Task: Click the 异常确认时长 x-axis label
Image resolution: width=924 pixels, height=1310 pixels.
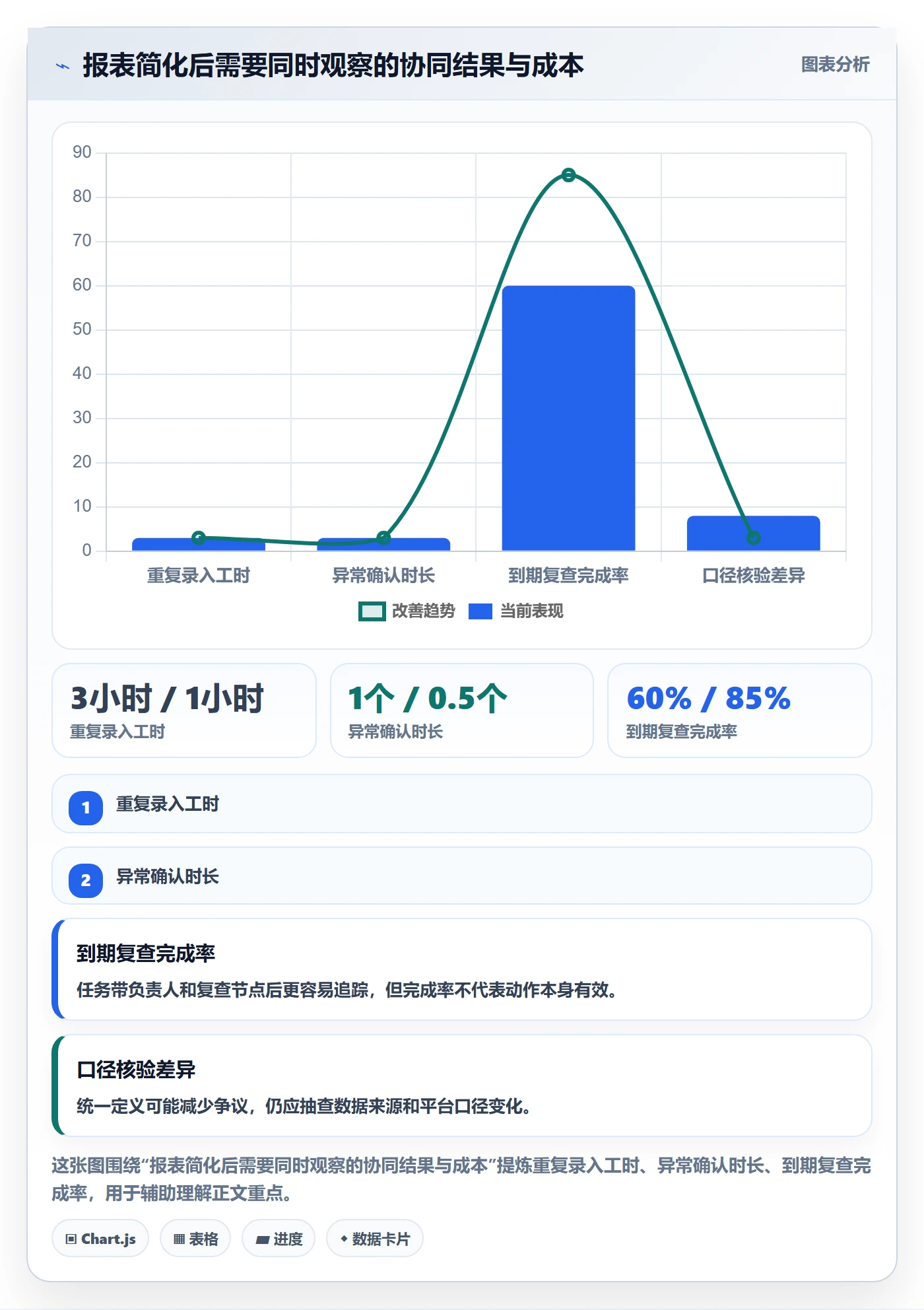Action: [383, 576]
